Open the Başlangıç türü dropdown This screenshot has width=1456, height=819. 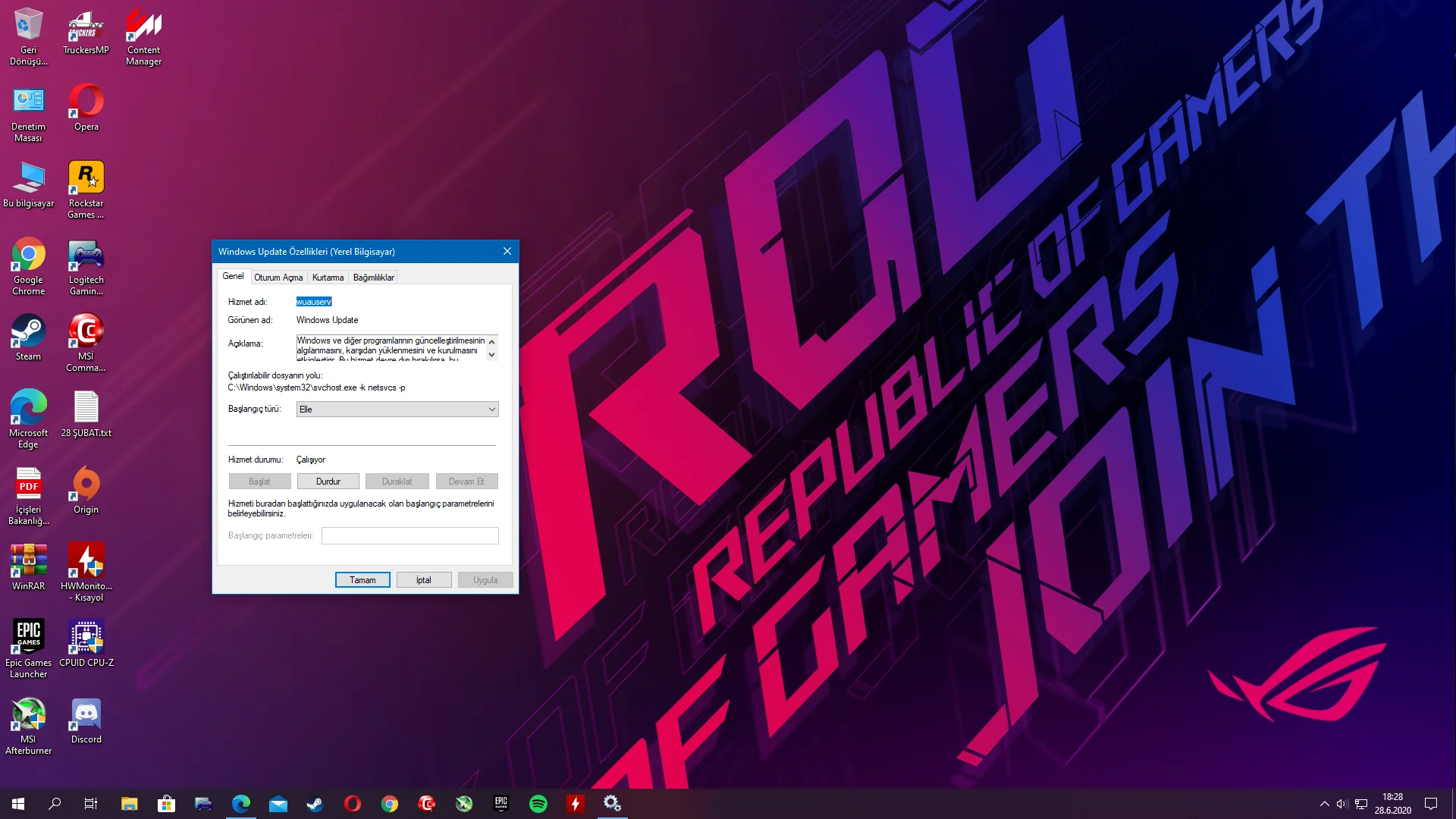pos(397,409)
